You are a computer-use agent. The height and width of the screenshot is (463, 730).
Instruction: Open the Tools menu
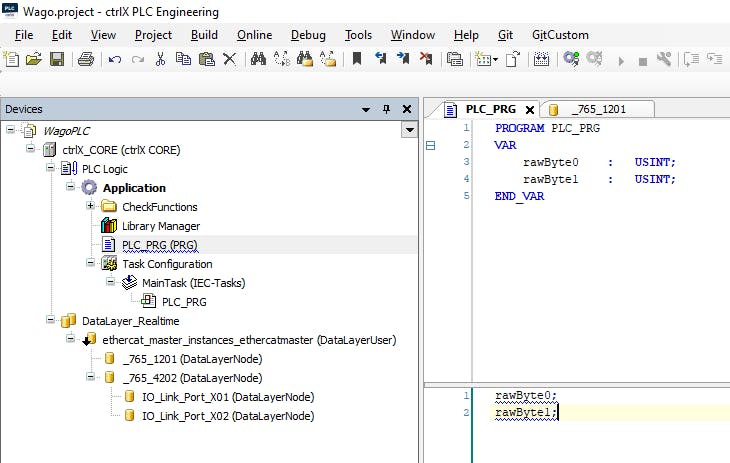pos(358,35)
